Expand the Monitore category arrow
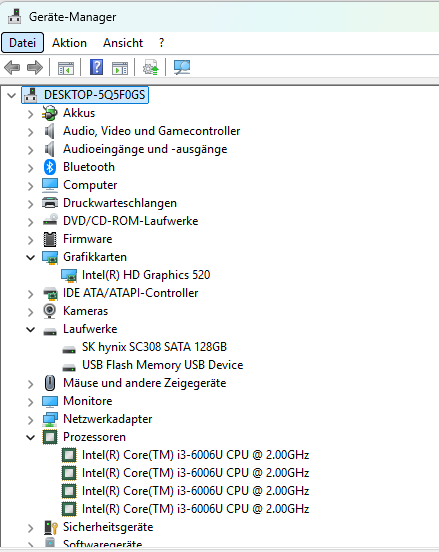 [31, 402]
